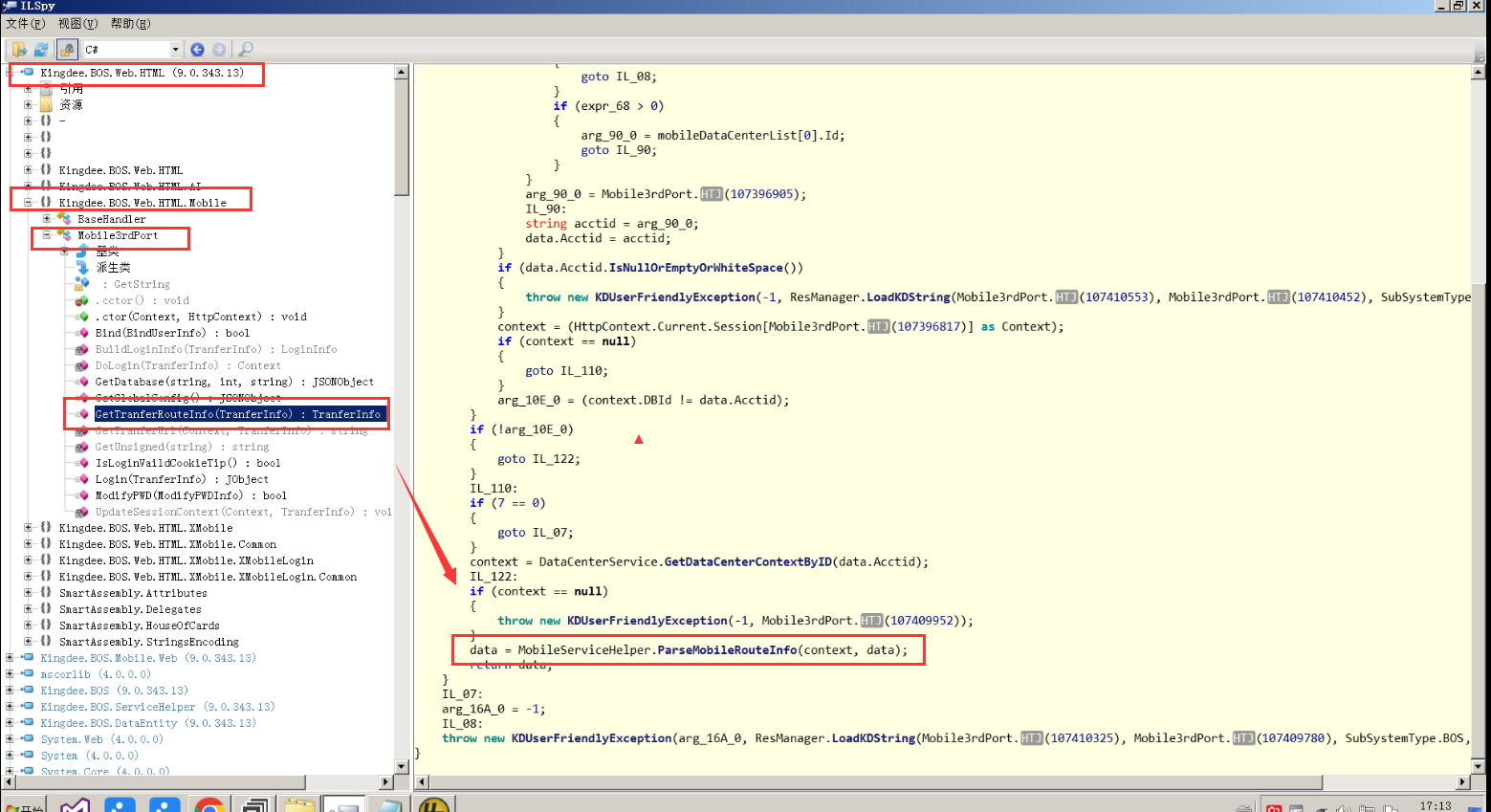Click the code panel scroll-up arrow

point(1479,72)
